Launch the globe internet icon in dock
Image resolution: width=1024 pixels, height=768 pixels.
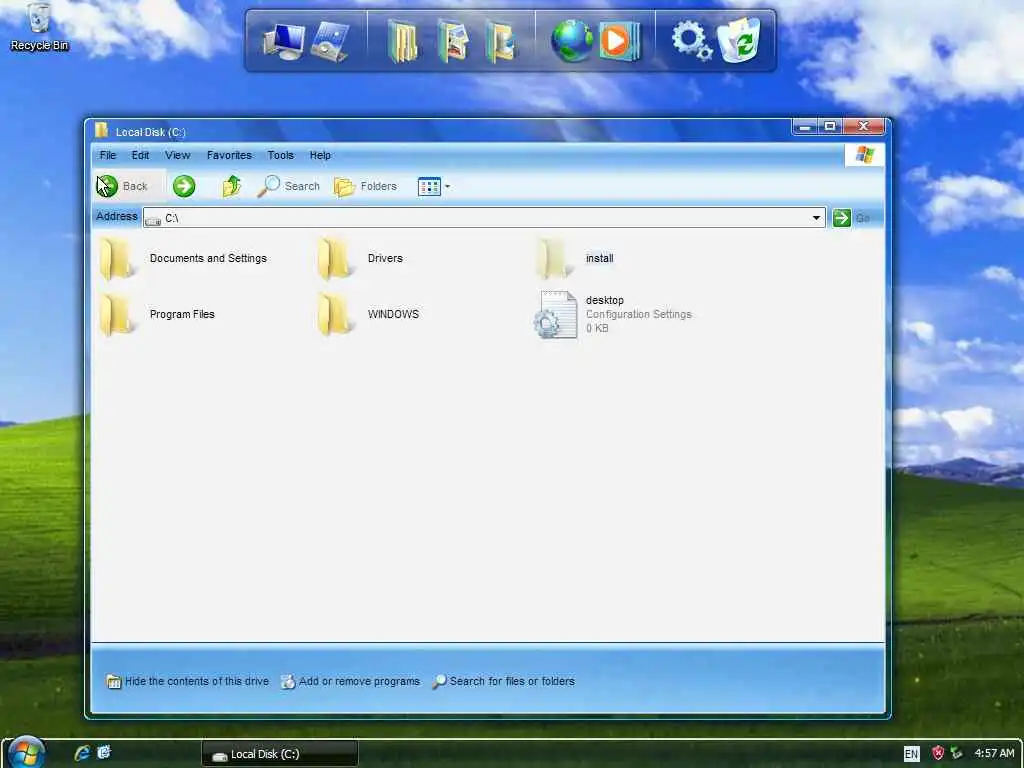[571, 40]
